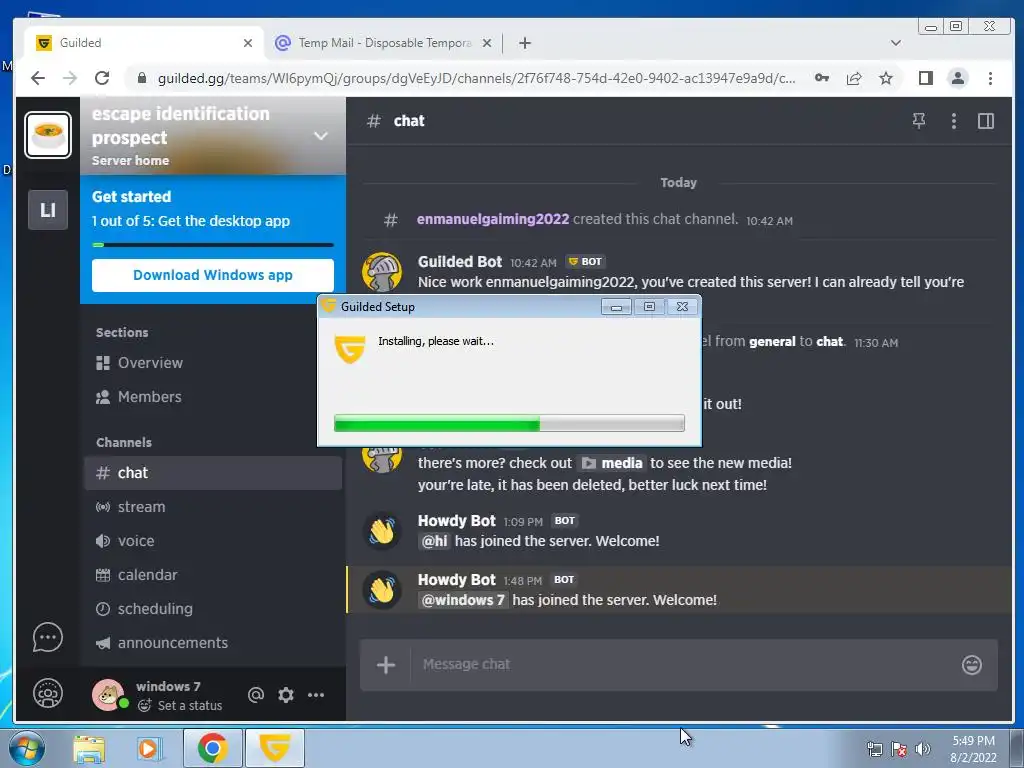The image size is (1024, 768).
Task: Open the Overview section
Action: click(213, 363)
